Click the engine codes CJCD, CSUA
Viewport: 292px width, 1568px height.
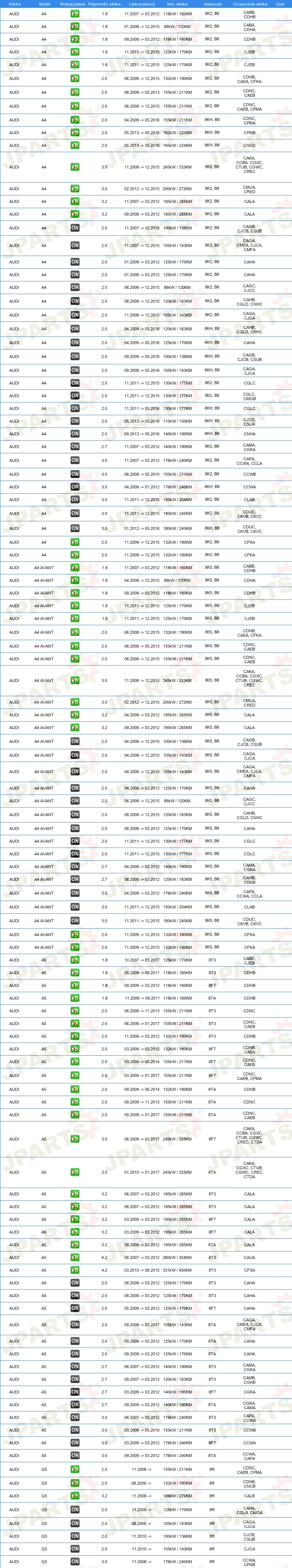(249, 421)
